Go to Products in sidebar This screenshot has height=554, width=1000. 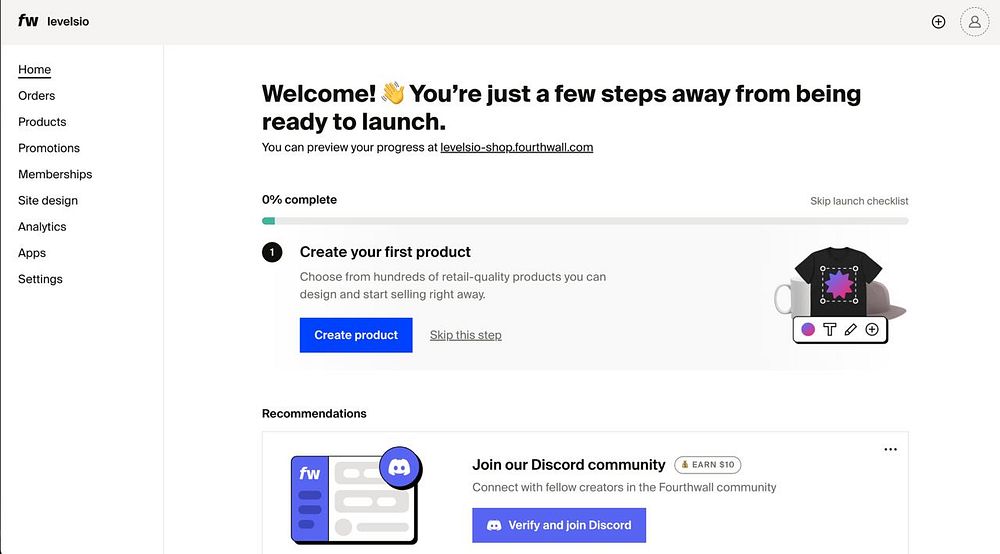(x=42, y=122)
